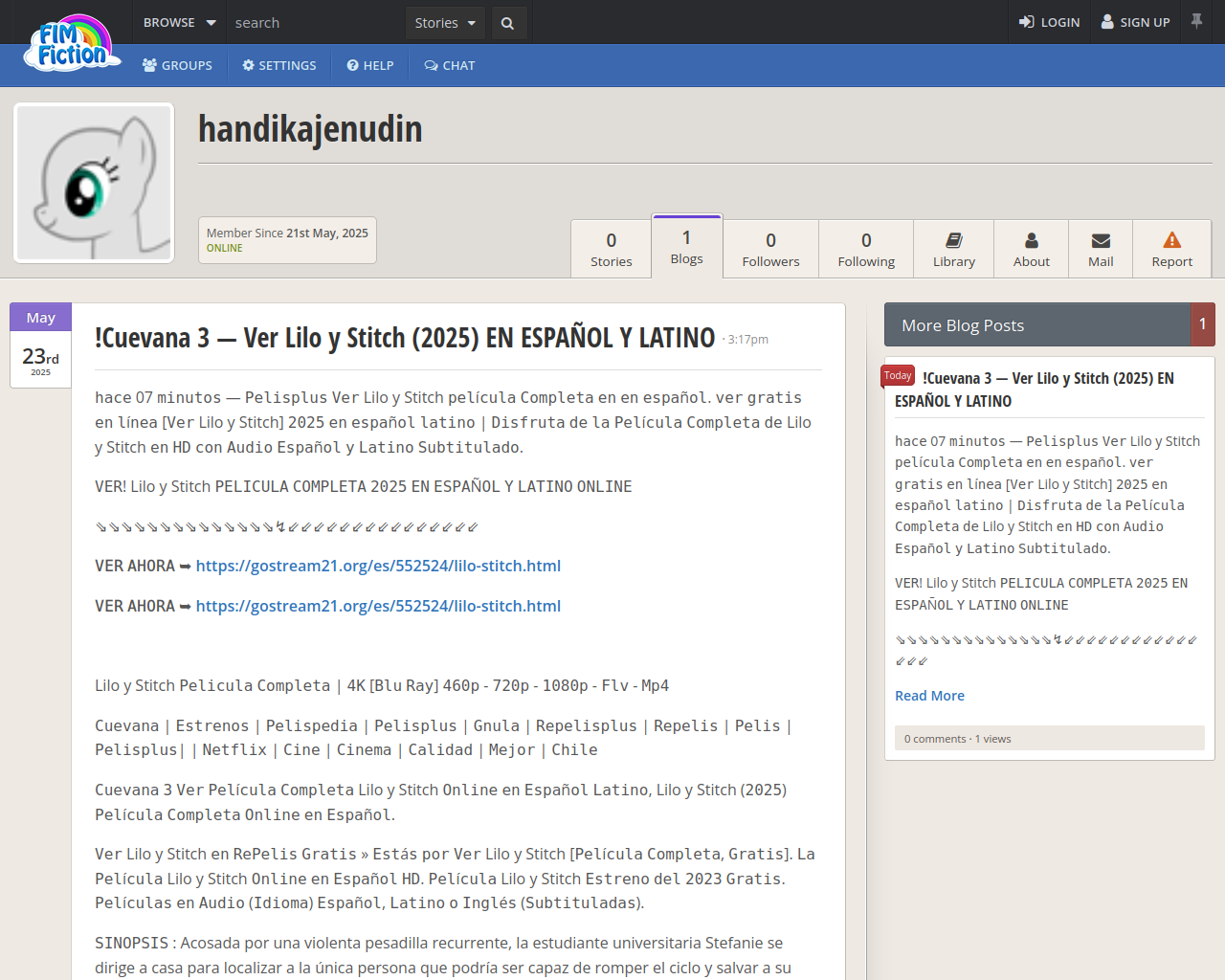Image resolution: width=1225 pixels, height=980 pixels.
Task: Click the Member Since 21st May, 2025 box
Action: click(287, 240)
